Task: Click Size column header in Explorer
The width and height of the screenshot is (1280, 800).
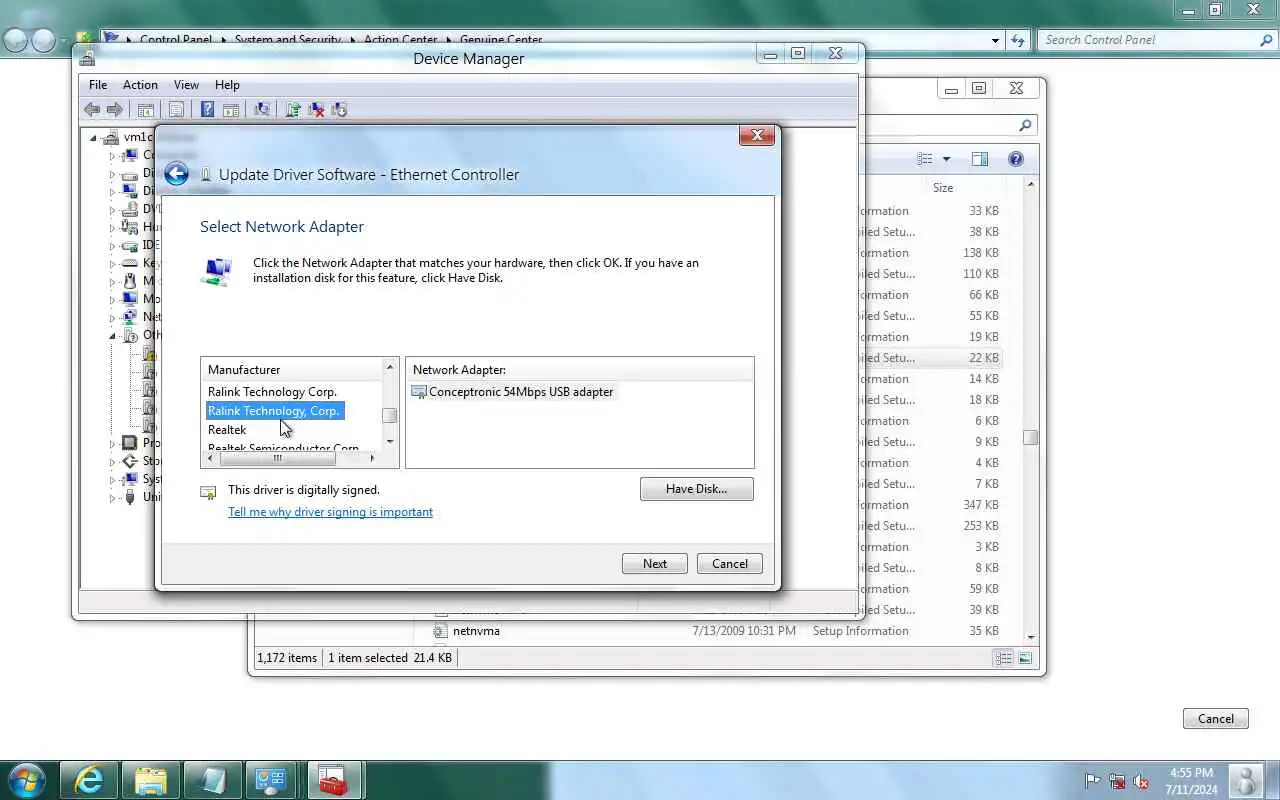Action: pos(943,188)
